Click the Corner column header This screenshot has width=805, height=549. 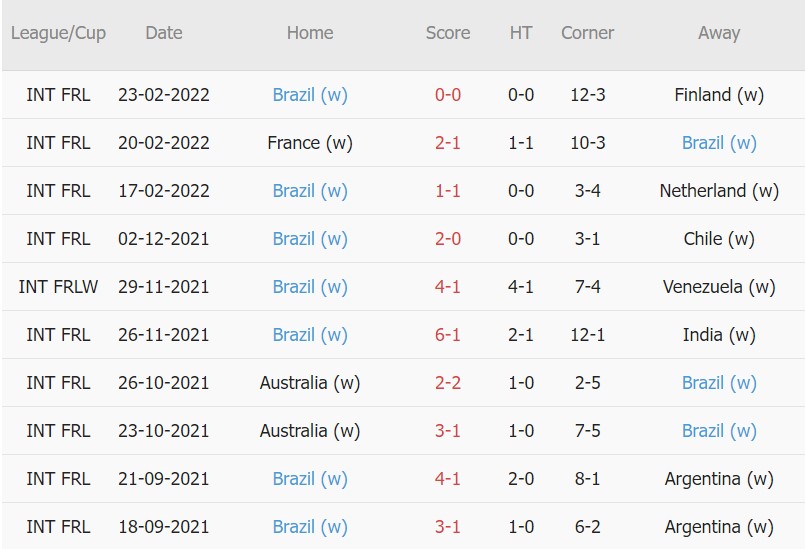tap(588, 33)
